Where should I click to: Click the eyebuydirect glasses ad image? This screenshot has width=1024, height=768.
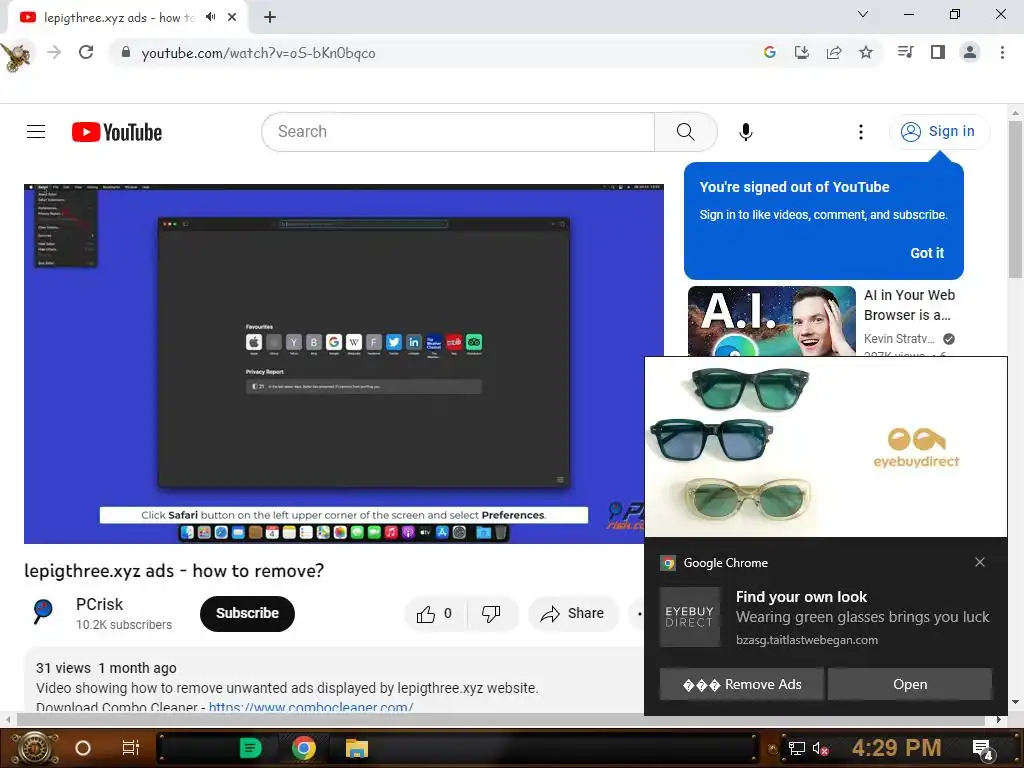pos(826,447)
